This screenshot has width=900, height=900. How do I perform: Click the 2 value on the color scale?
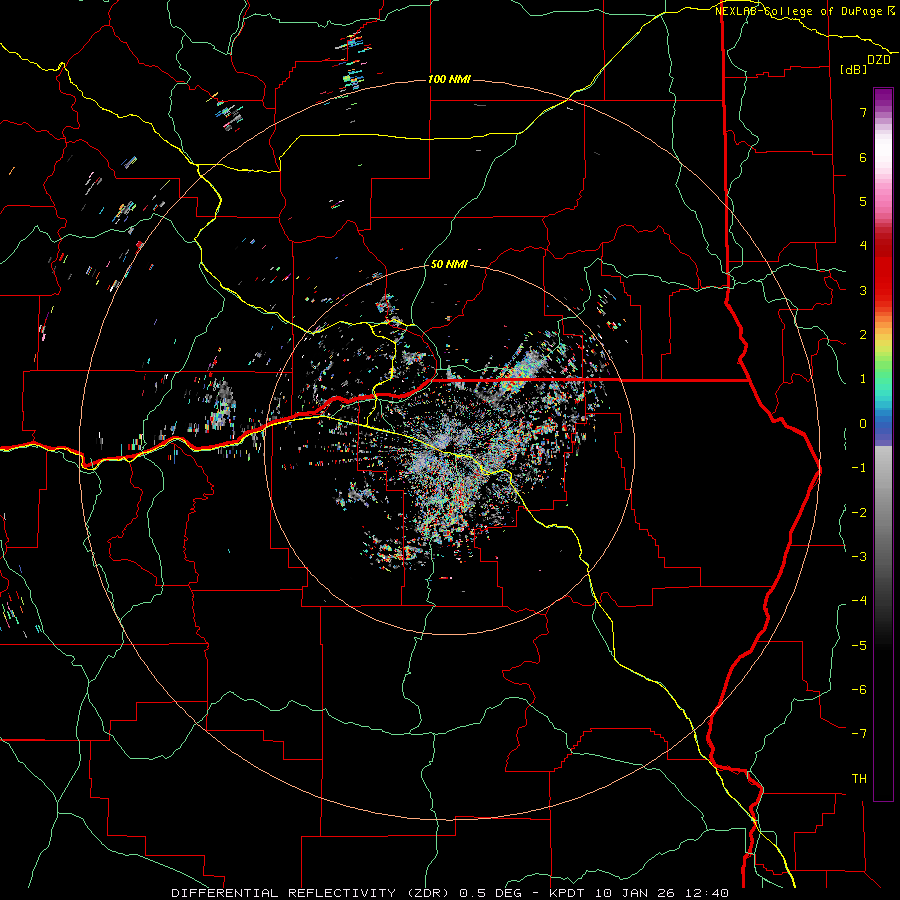click(x=863, y=335)
